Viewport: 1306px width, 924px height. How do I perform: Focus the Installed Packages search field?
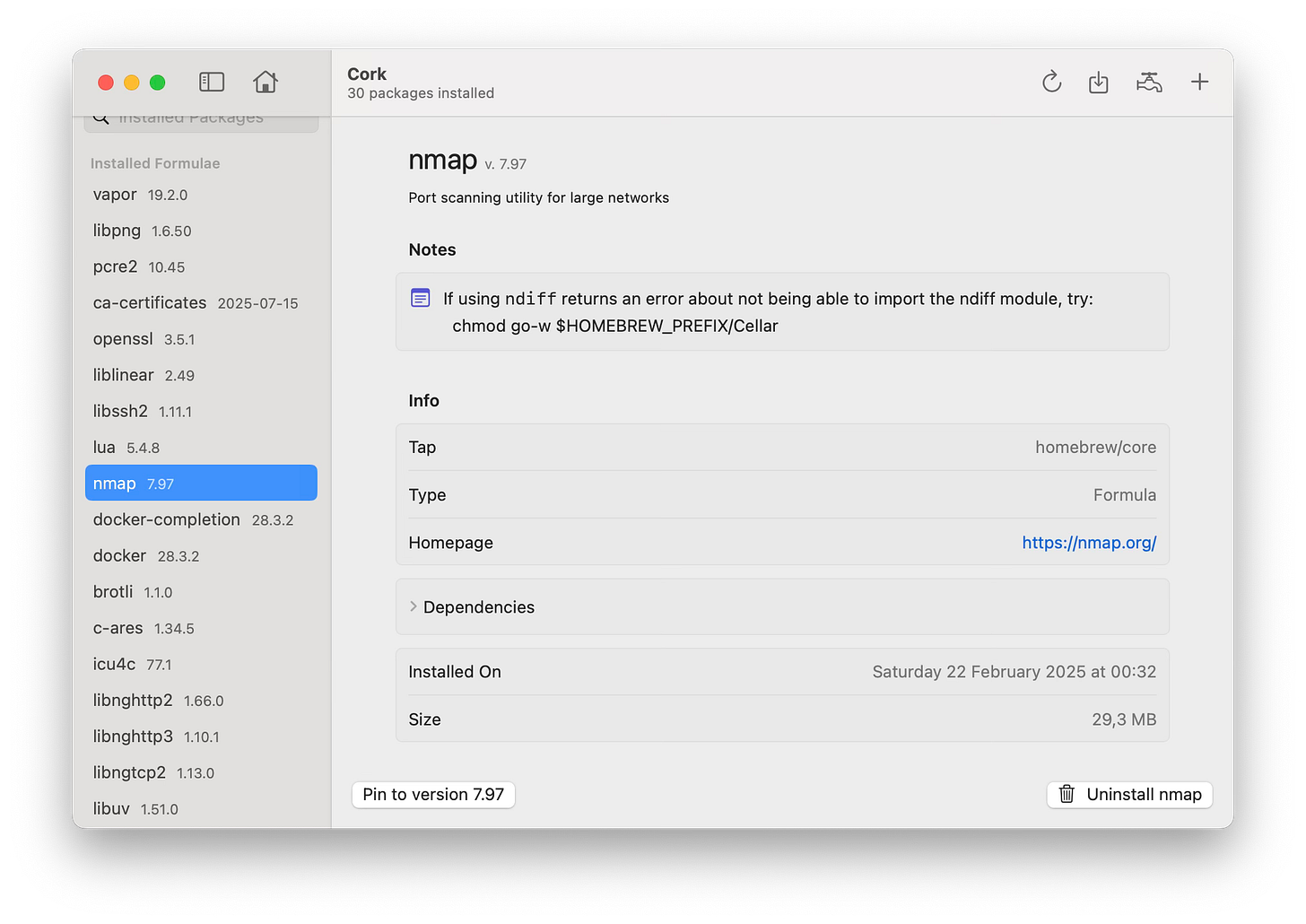click(x=201, y=120)
